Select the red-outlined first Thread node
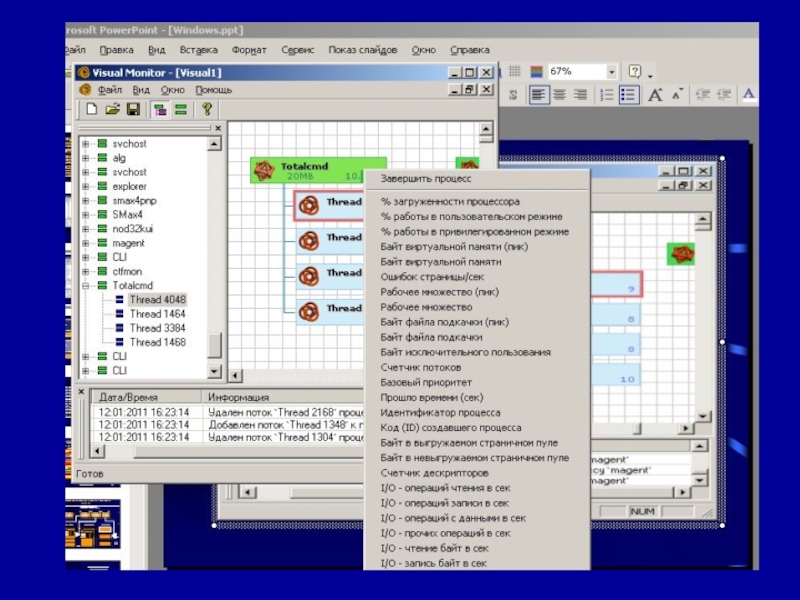Image resolution: width=800 pixels, height=600 pixels. pos(329,206)
